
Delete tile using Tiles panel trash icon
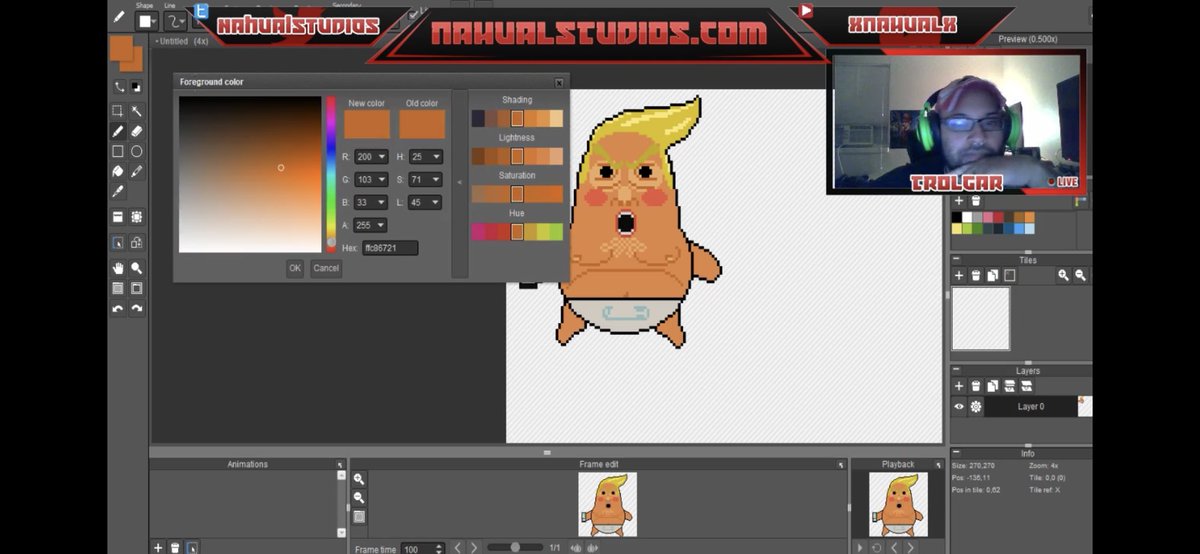coord(976,275)
